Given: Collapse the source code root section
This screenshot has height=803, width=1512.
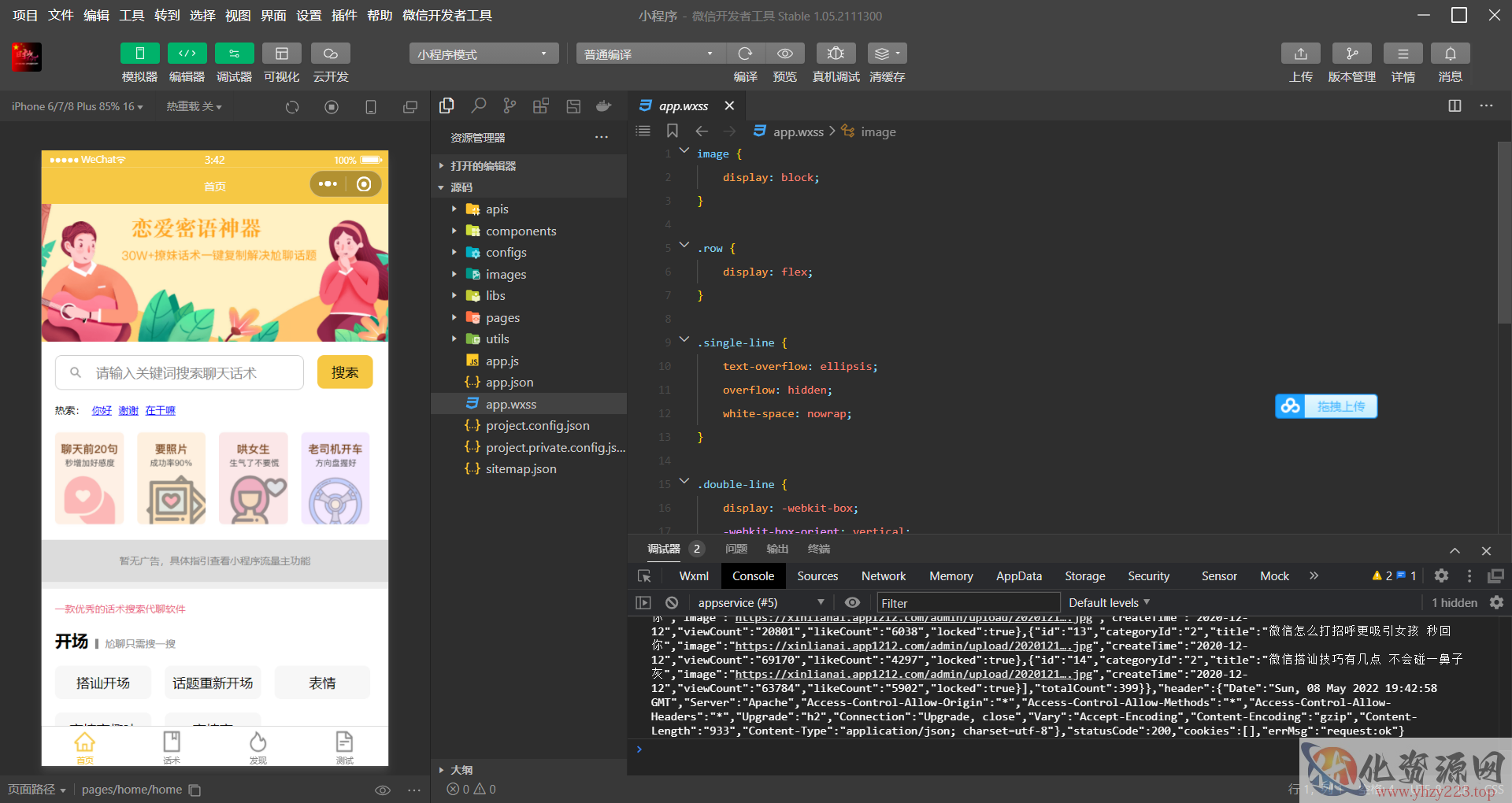Looking at the screenshot, I should pyautogui.click(x=528, y=187).
